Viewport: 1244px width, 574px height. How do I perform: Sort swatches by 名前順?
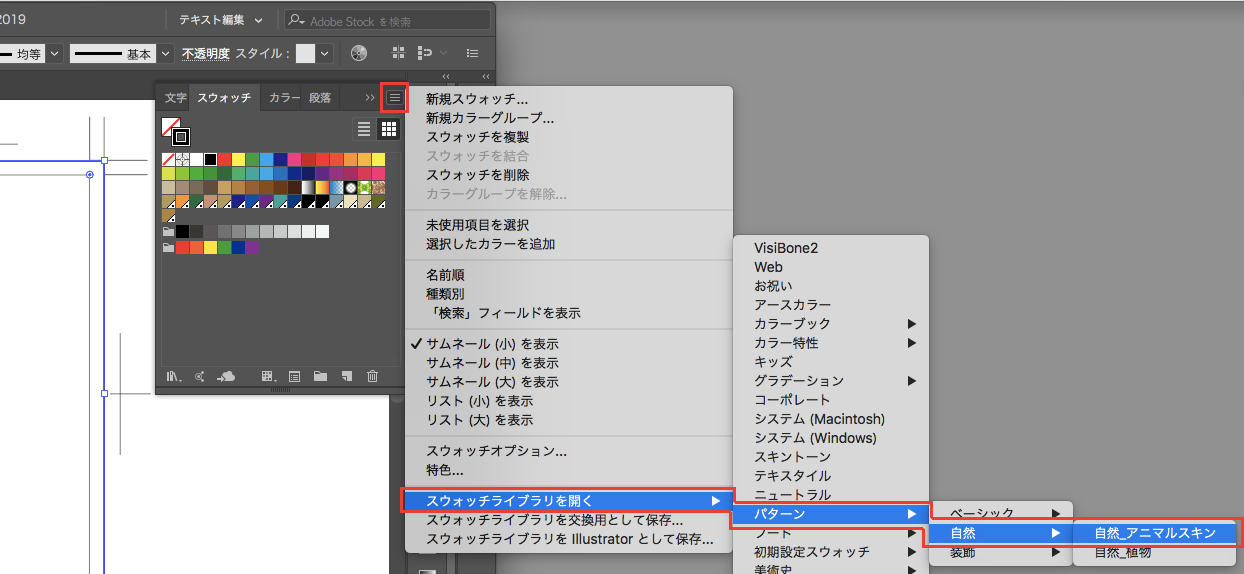coord(569,275)
